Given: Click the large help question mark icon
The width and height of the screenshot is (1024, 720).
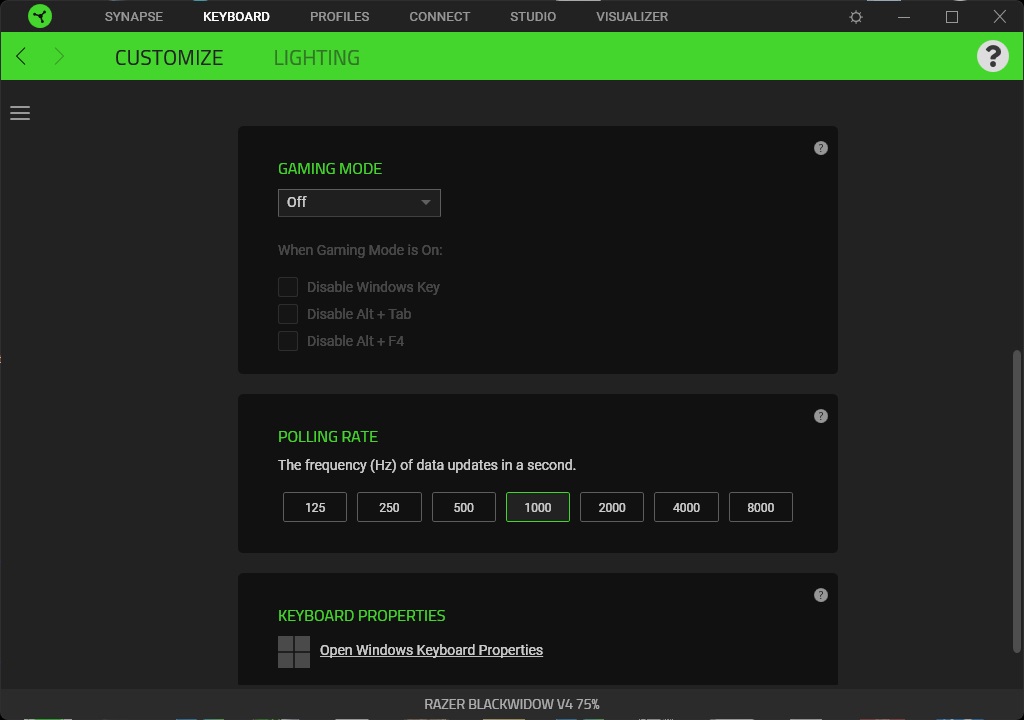Looking at the screenshot, I should [x=992, y=56].
